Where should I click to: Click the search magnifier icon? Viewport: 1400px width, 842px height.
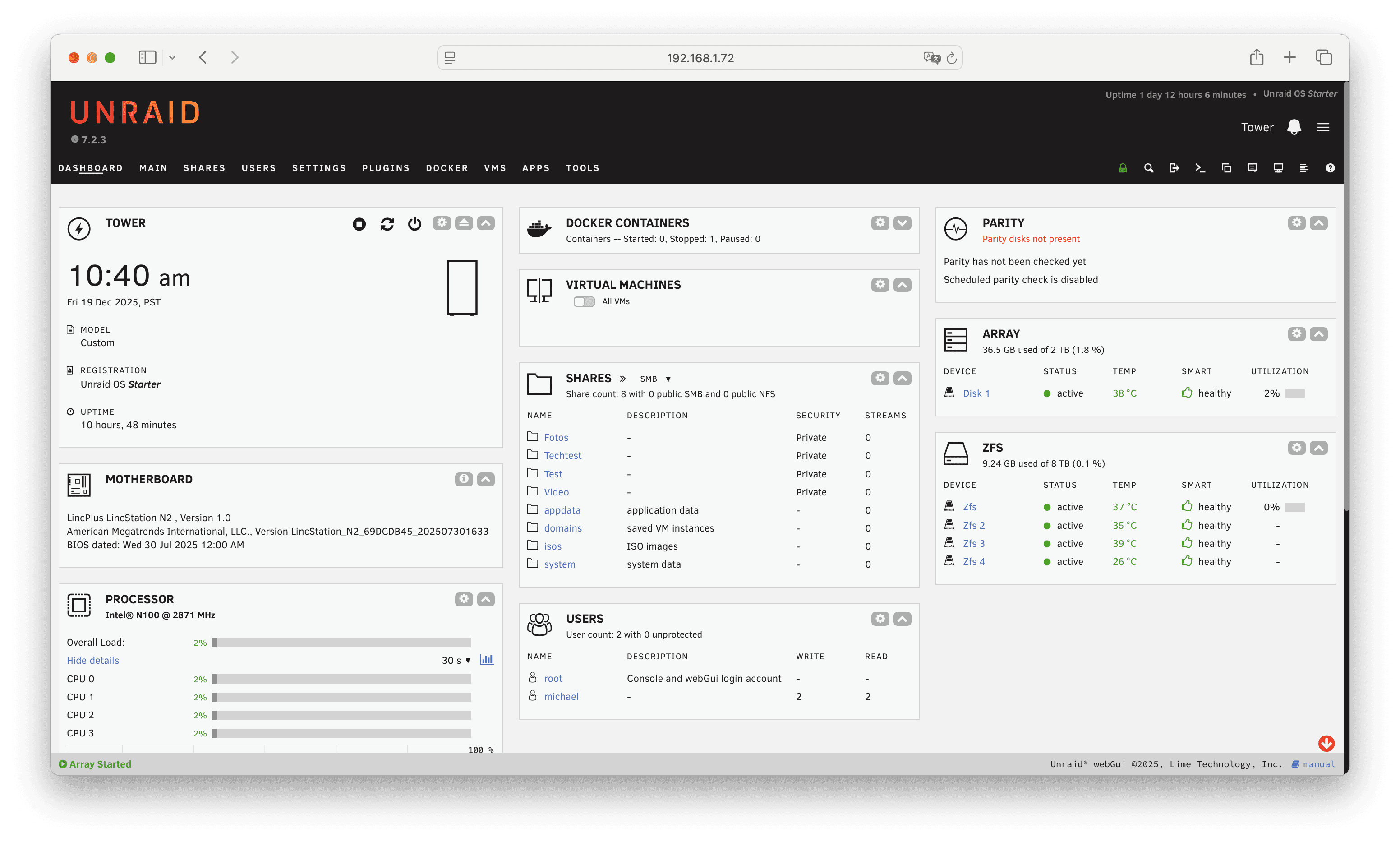[1148, 168]
